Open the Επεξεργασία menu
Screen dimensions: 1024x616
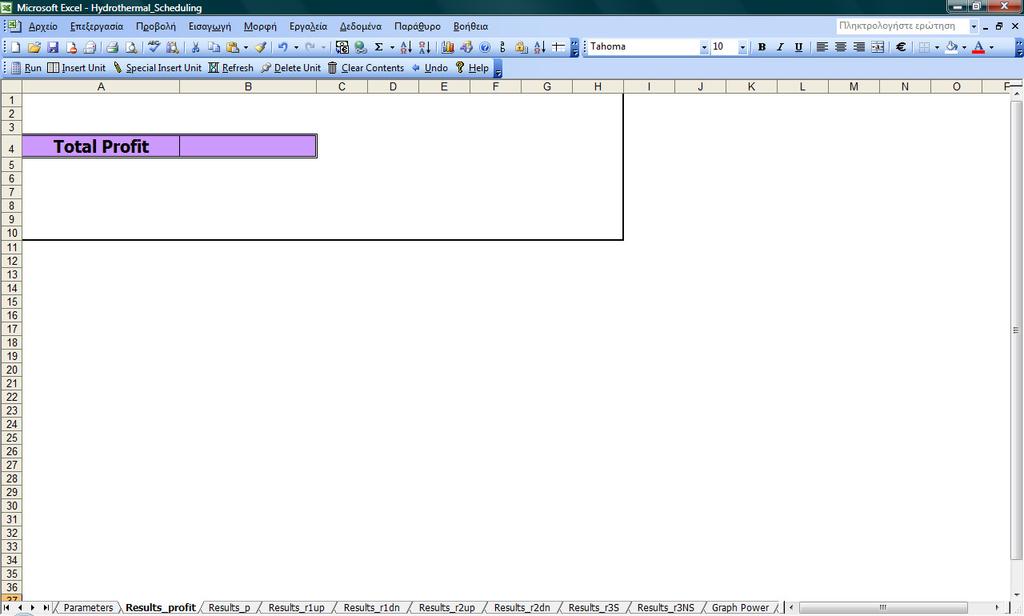pyautogui.click(x=97, y=26)
